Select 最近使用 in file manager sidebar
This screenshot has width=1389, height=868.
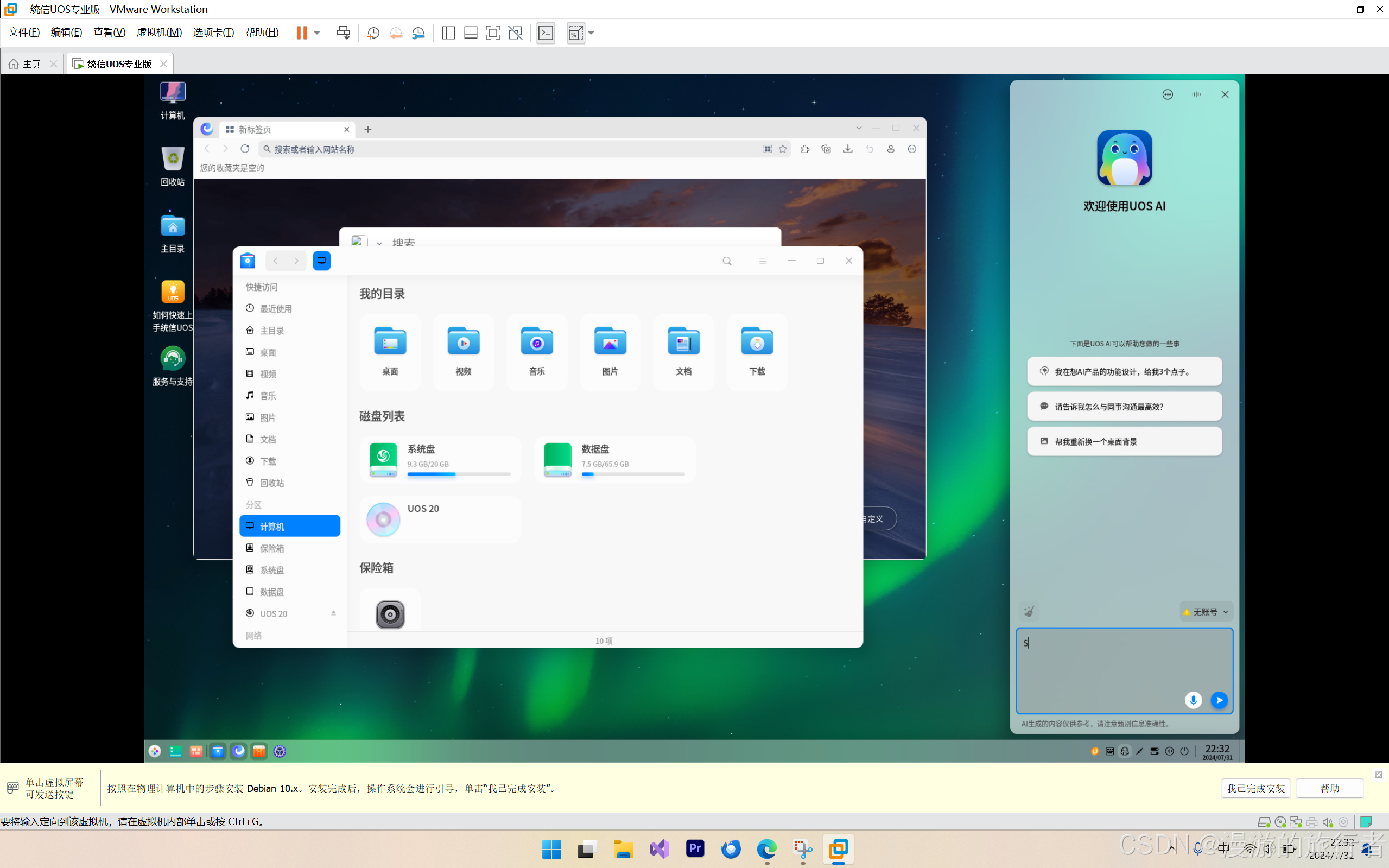(x=290, y=309)
